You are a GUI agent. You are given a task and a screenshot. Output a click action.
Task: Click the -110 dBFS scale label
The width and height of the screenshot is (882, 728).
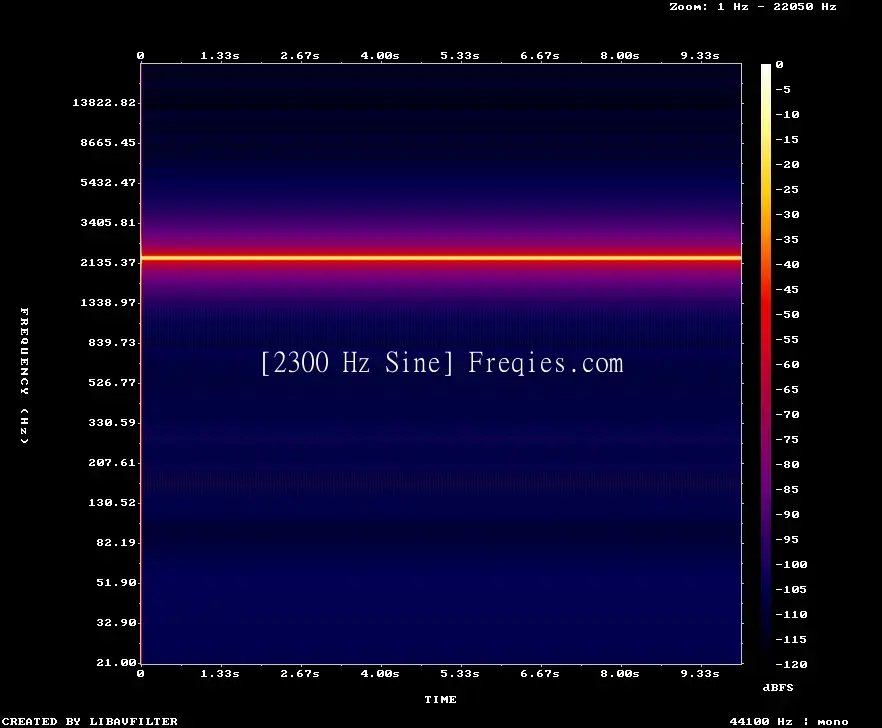pos(791,614)
